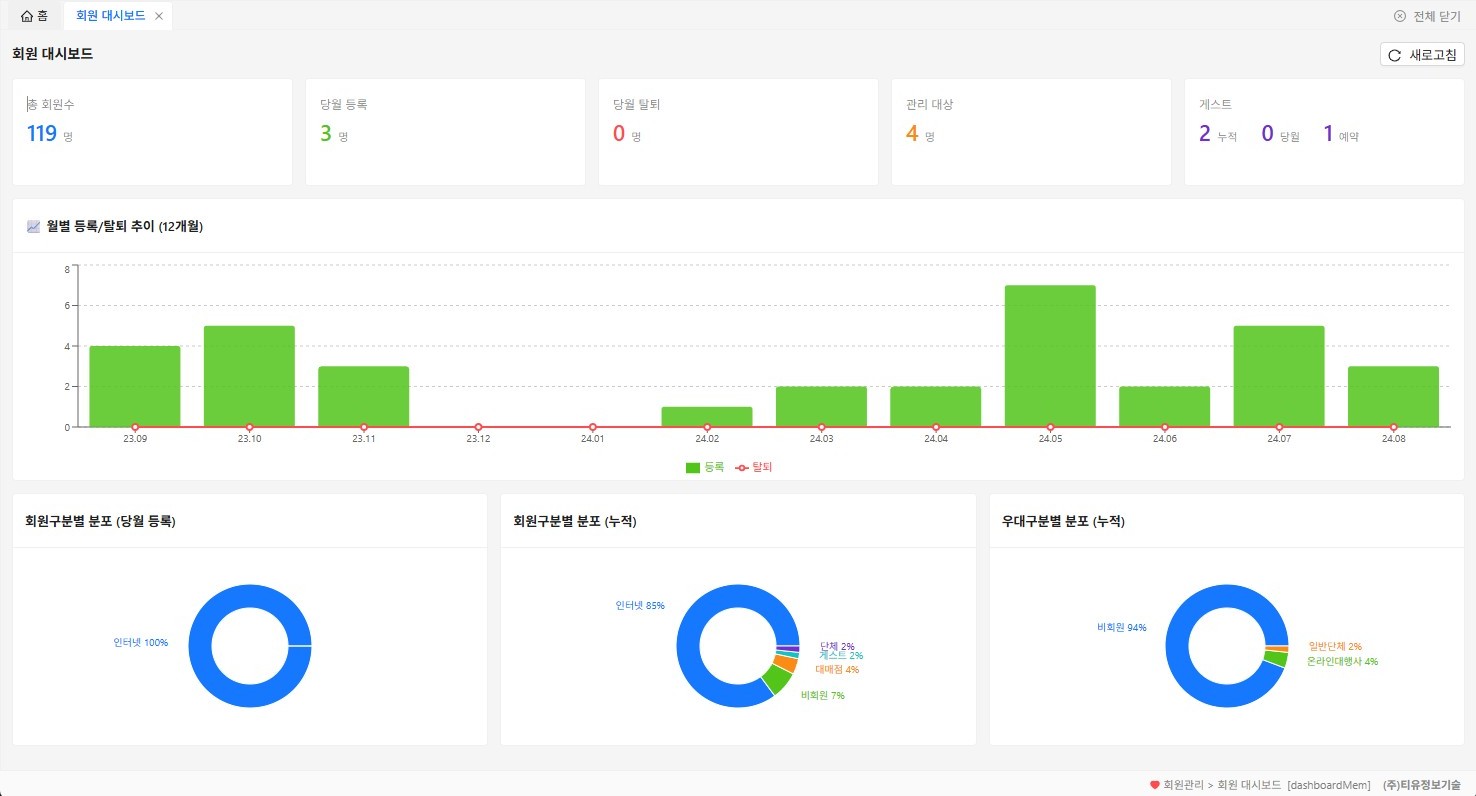Click the 총 회원수 119 card
This screenshot has height=796, width=1476.
pos(152,132)
